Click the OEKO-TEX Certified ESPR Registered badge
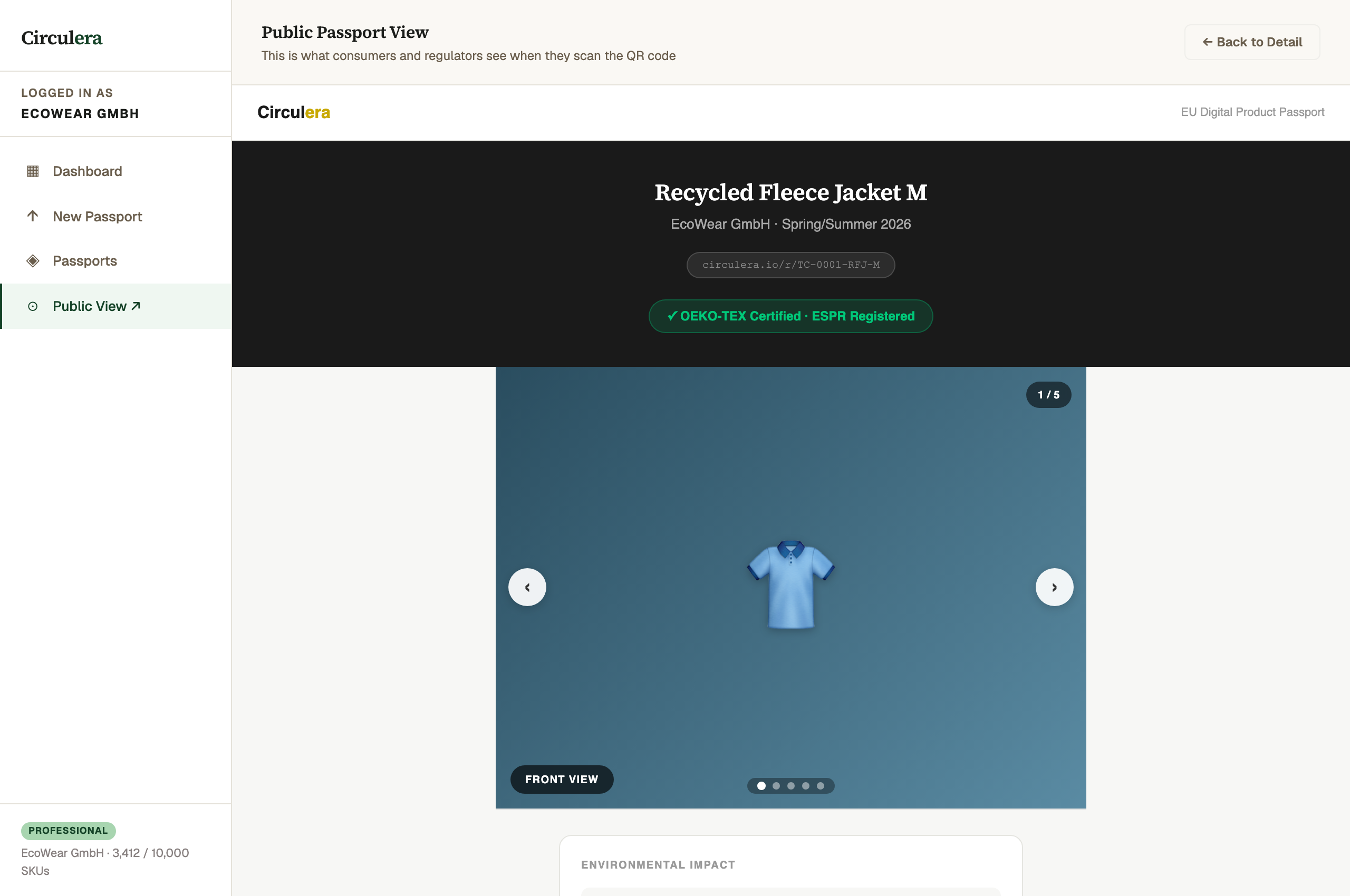 (x=790, y=316)
